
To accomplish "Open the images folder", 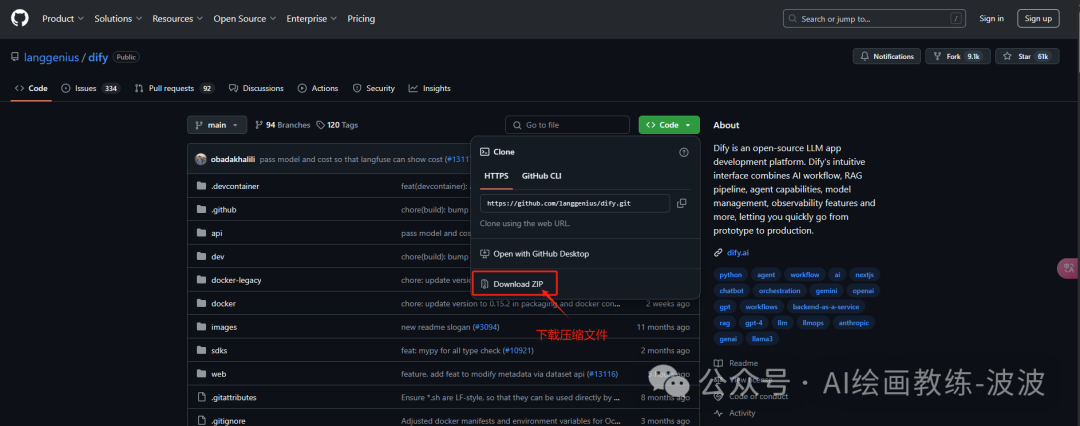I will (x=224, y=327).
